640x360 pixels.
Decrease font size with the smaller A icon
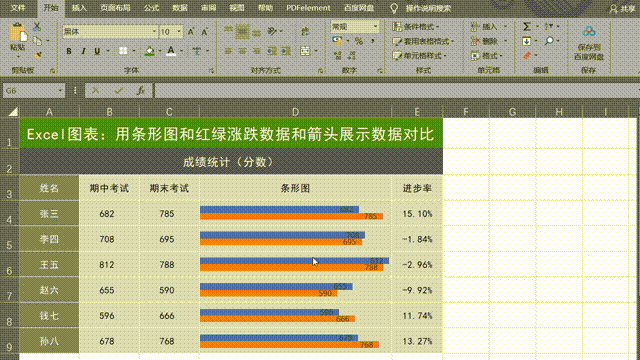coord(204,31)
